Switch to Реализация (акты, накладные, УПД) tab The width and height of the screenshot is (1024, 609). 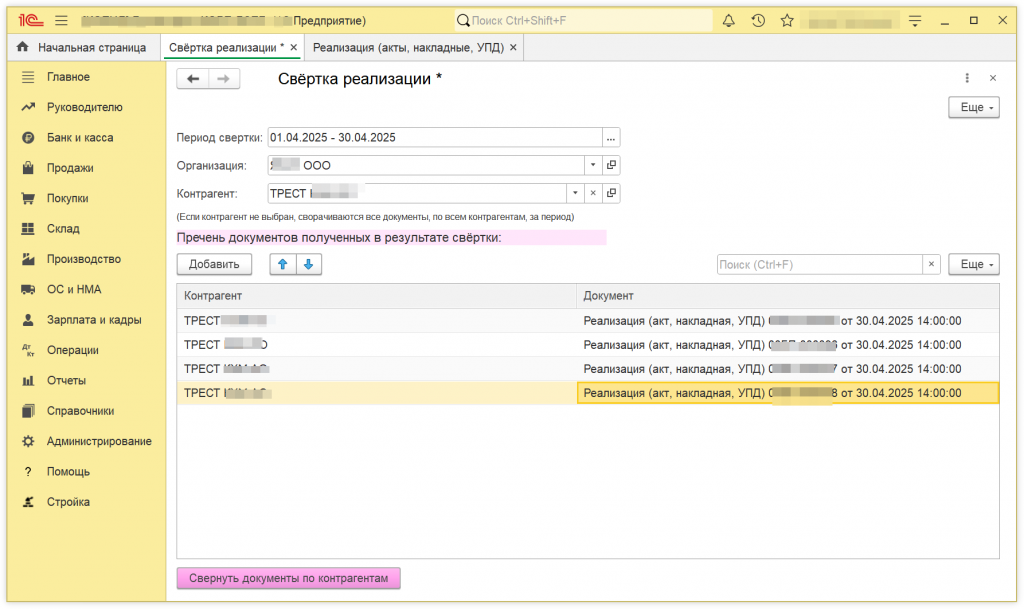(408, 47)
